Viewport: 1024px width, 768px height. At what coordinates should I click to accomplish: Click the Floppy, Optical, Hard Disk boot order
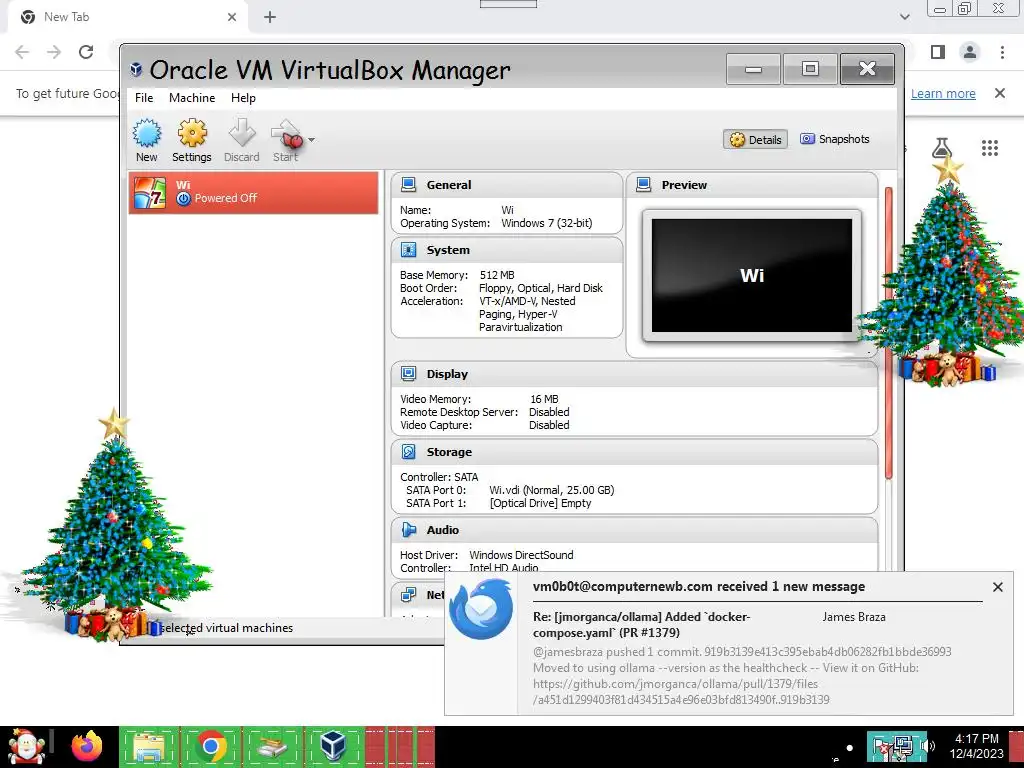(541, 288)
